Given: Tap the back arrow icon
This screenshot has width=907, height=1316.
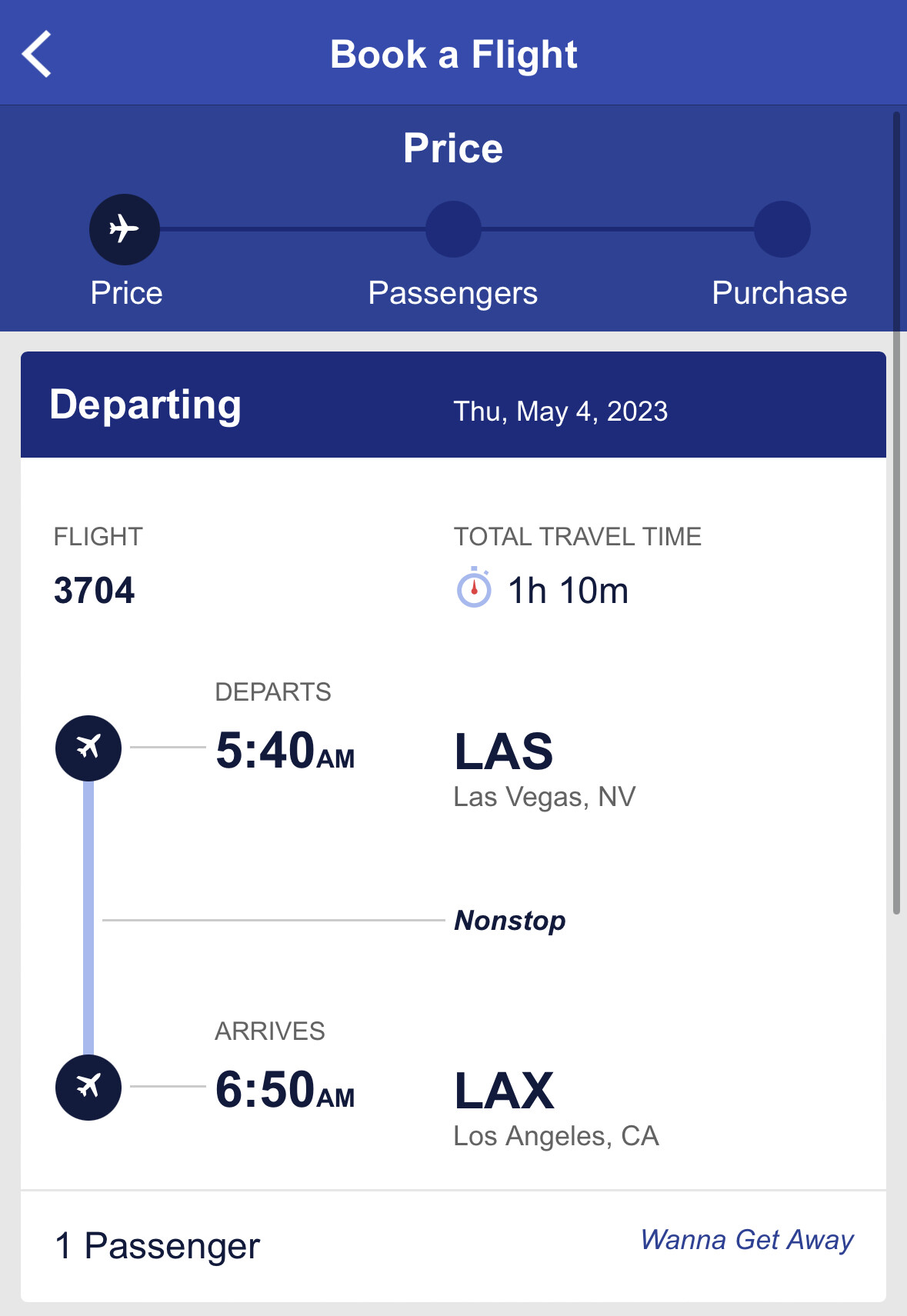Looking at the screenshot, I should (37, 54).
